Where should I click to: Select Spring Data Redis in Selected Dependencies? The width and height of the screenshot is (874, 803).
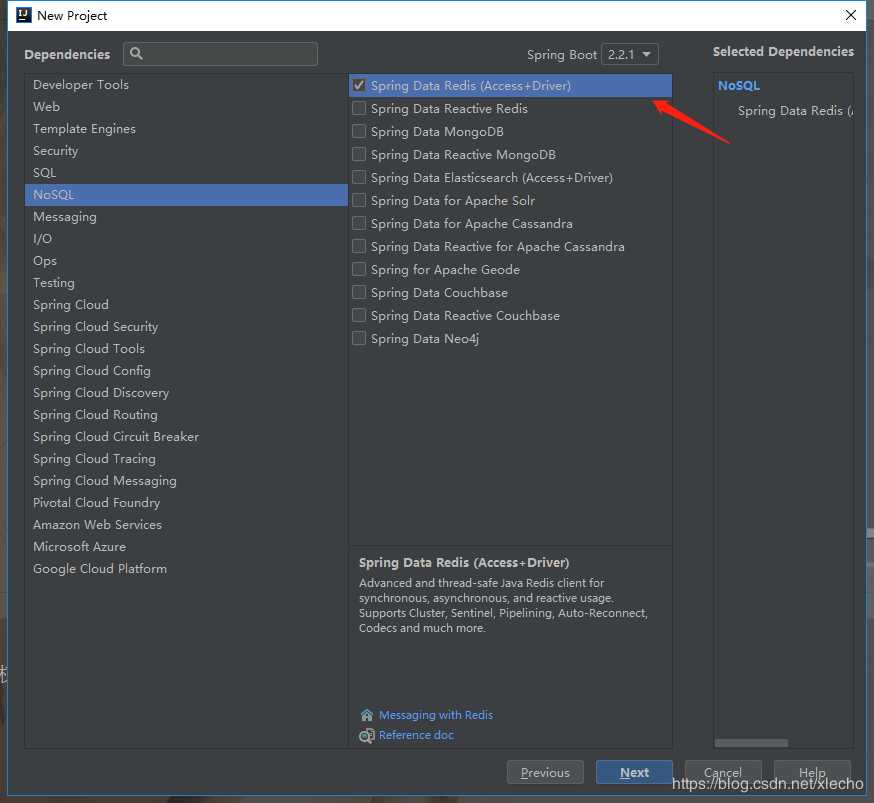point(795,111)
